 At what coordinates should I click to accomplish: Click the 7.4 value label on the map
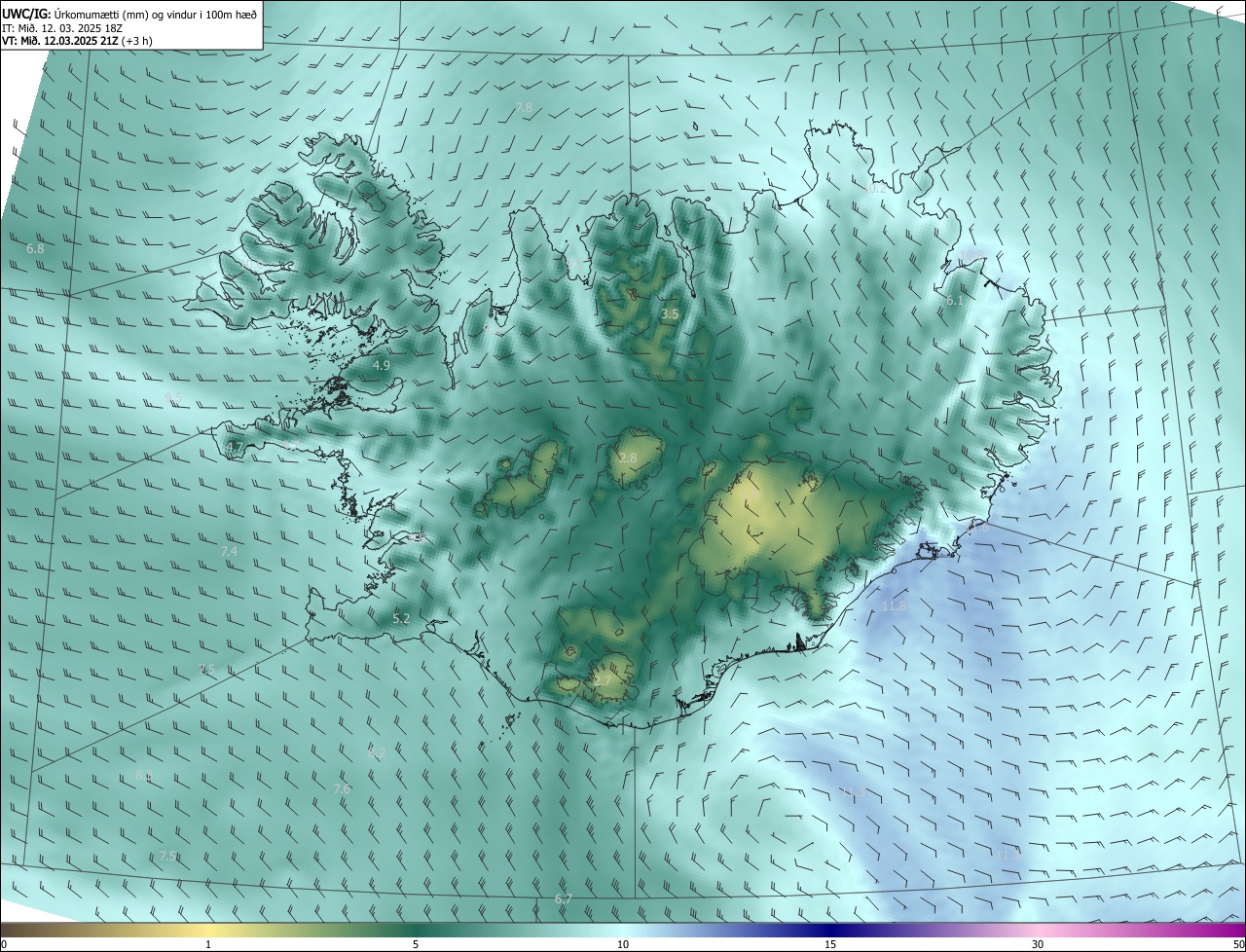tap(229, 551)
